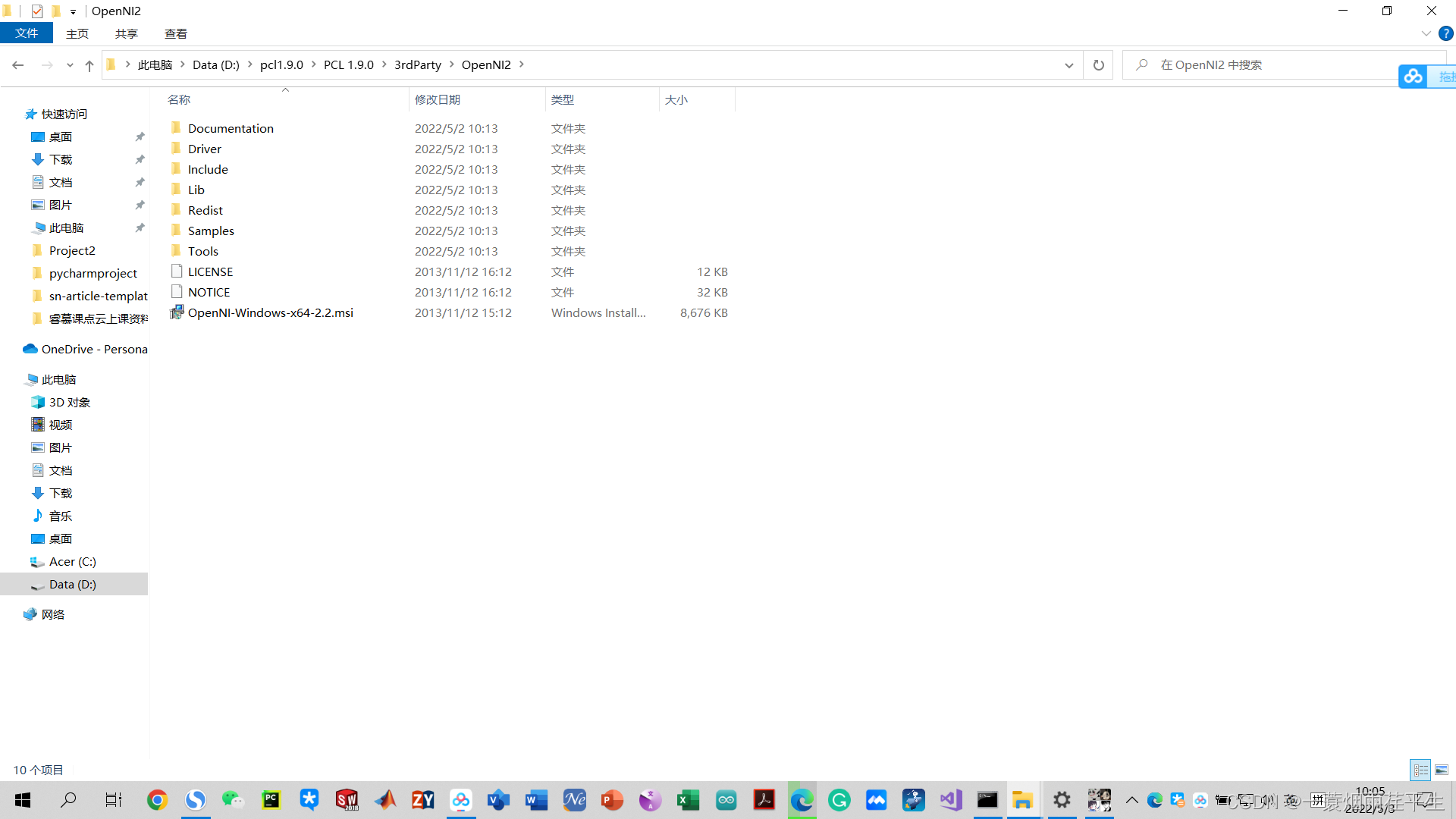This screenshot has height=819, width=1456.
Task: Switch to Microsoft Edge on taskbar
Action: [x=802, y=800]
